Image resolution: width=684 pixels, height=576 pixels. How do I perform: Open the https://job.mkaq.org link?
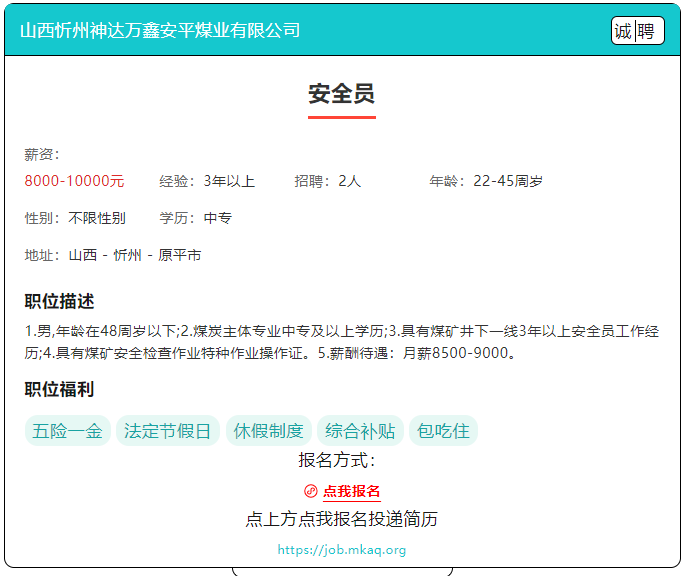click(x=342, y=550)
